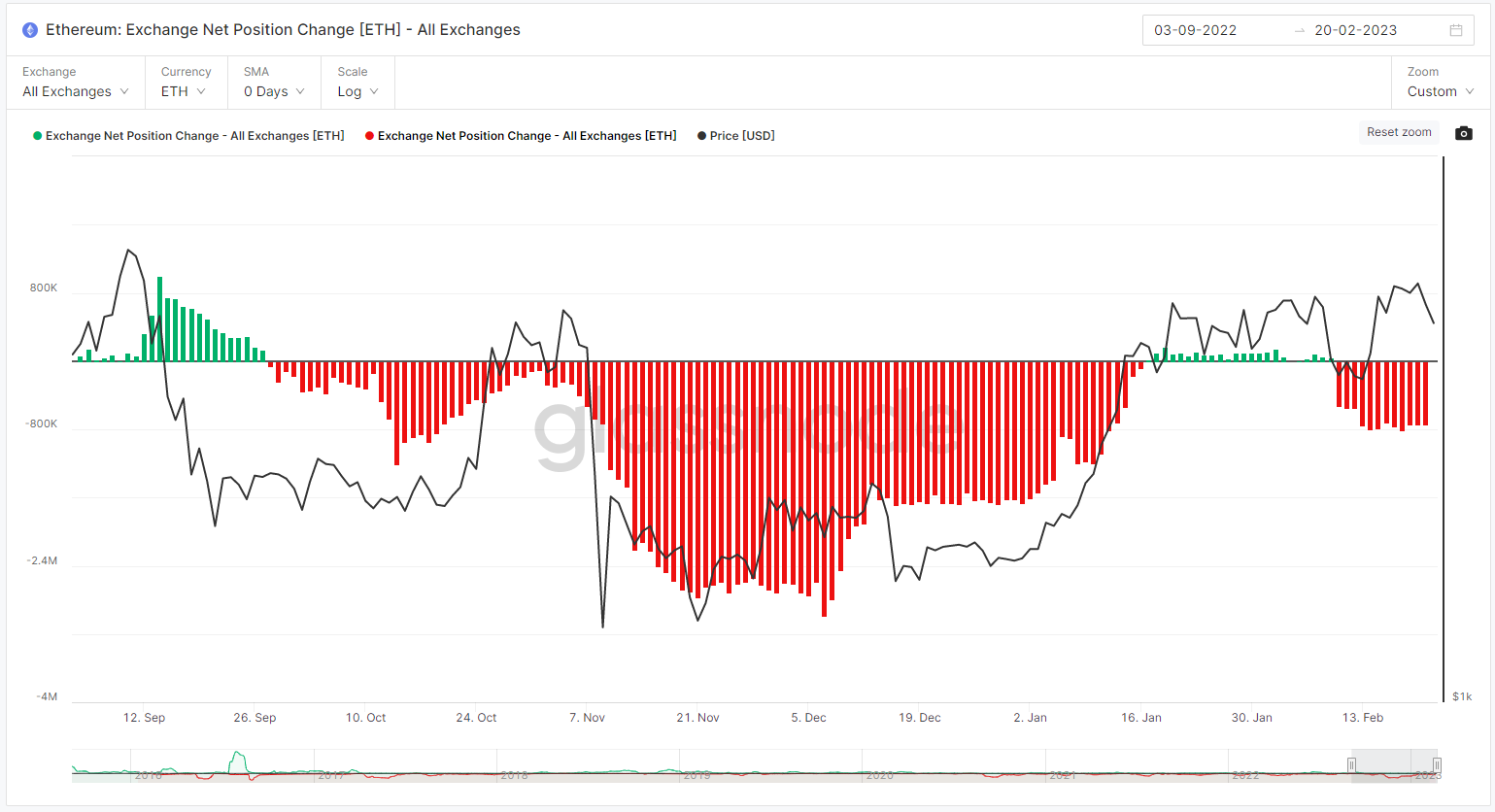Screen dimensions: 1495x812
Task: Click the 21. Nov axis label
Action: click(697, 718)
